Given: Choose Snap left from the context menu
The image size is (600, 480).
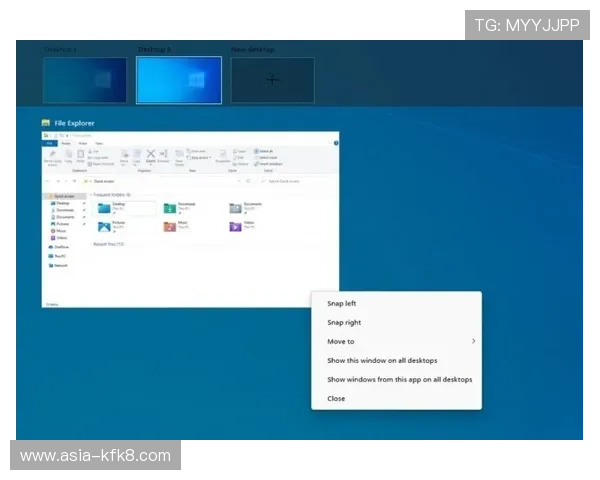Looking at the screenshot, I should 342,304.
